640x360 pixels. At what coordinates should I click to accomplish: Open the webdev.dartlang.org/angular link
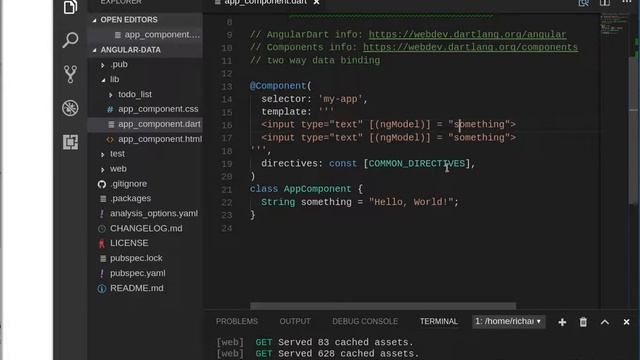[467, 35]
